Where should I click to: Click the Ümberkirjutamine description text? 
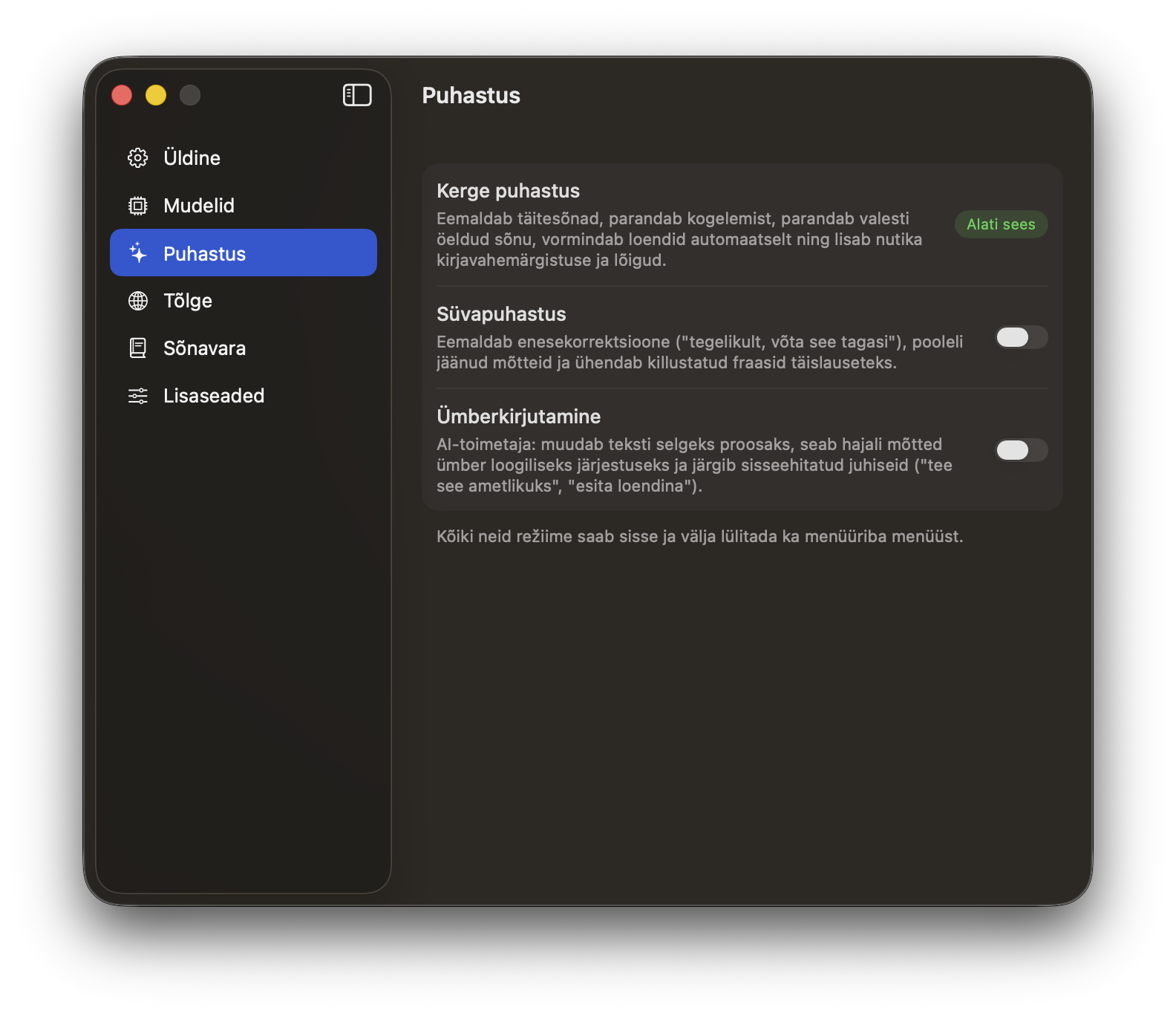[x=694, y=465]
